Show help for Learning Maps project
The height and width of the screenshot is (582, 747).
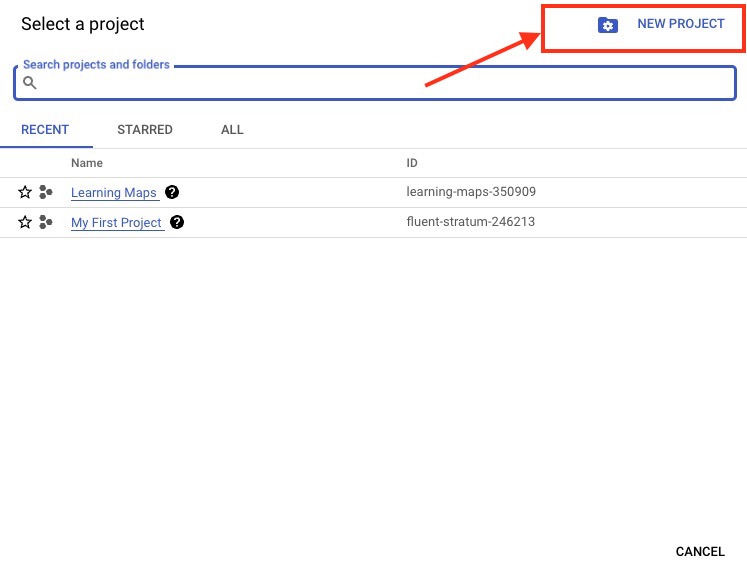point(172,192)
